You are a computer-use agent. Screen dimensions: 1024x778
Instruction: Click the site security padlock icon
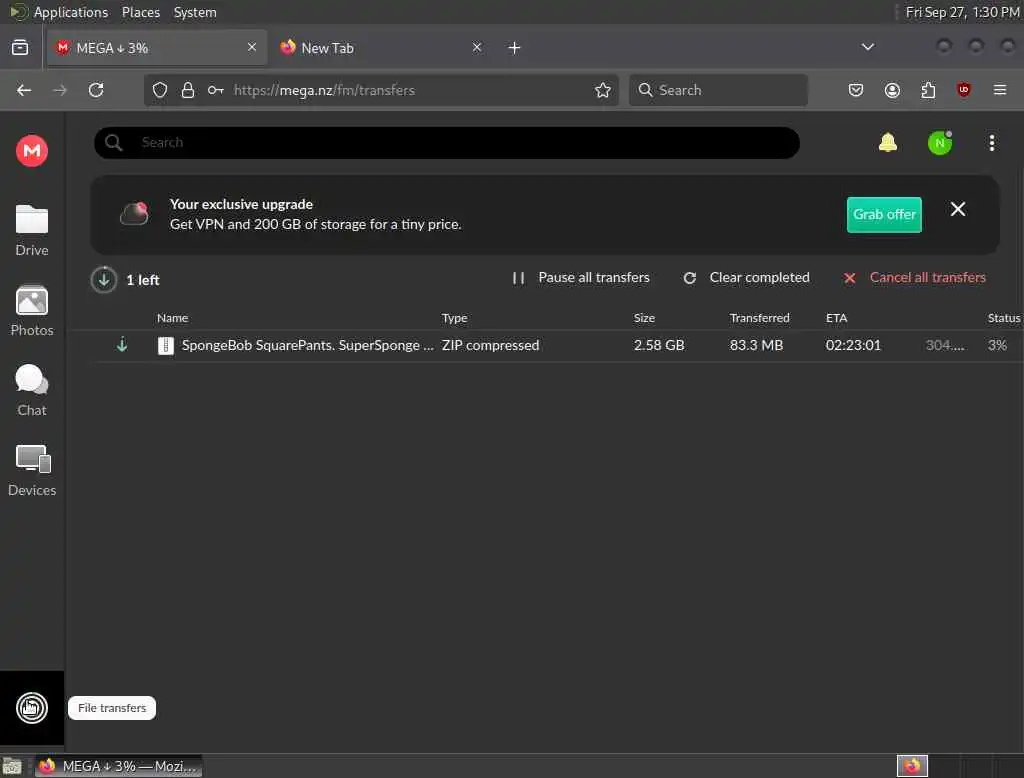(187, 90)
